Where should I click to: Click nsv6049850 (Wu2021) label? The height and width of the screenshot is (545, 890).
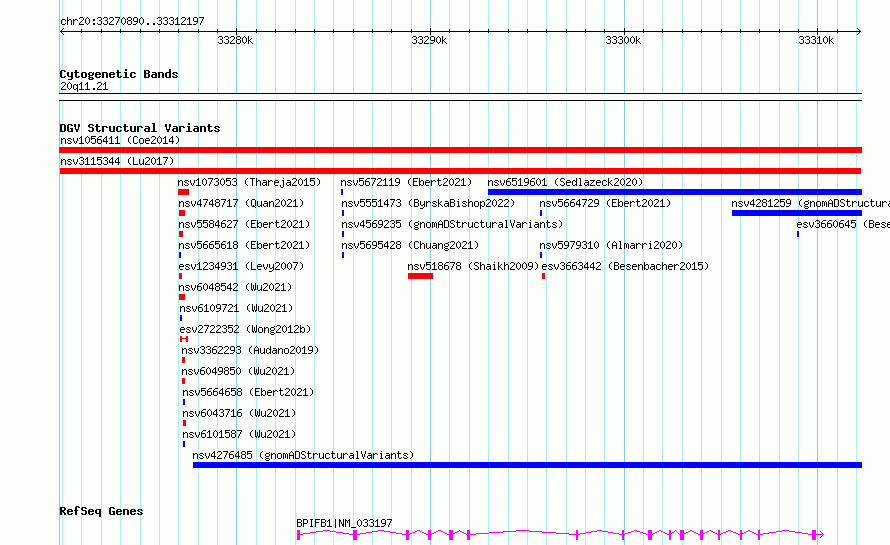click(x=238, y=371)
